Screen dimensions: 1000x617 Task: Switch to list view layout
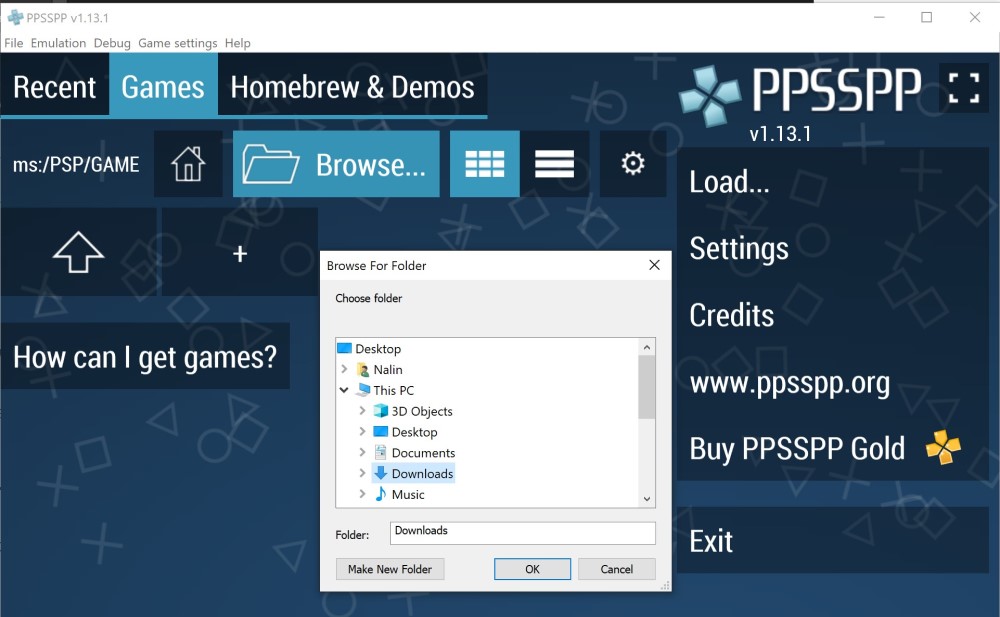tap(556, 163)
